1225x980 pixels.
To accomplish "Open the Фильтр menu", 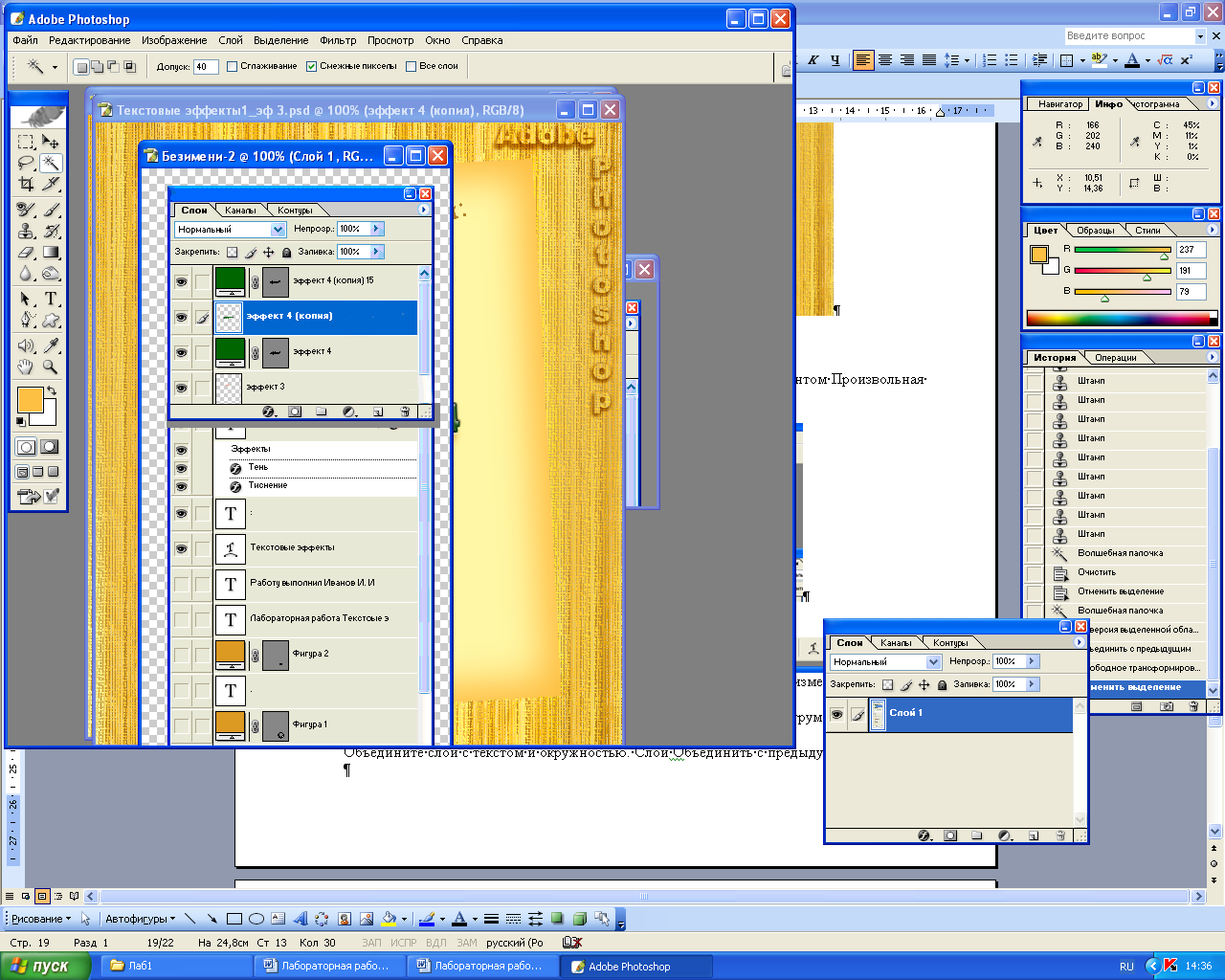I will click(338, 40).
